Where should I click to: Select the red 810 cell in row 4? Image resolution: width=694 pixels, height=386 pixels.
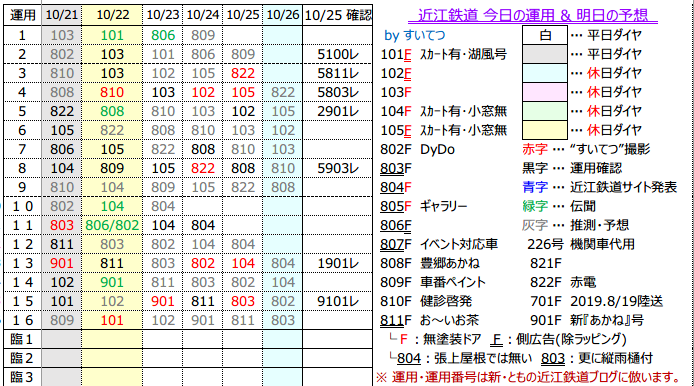pos(112,92)
